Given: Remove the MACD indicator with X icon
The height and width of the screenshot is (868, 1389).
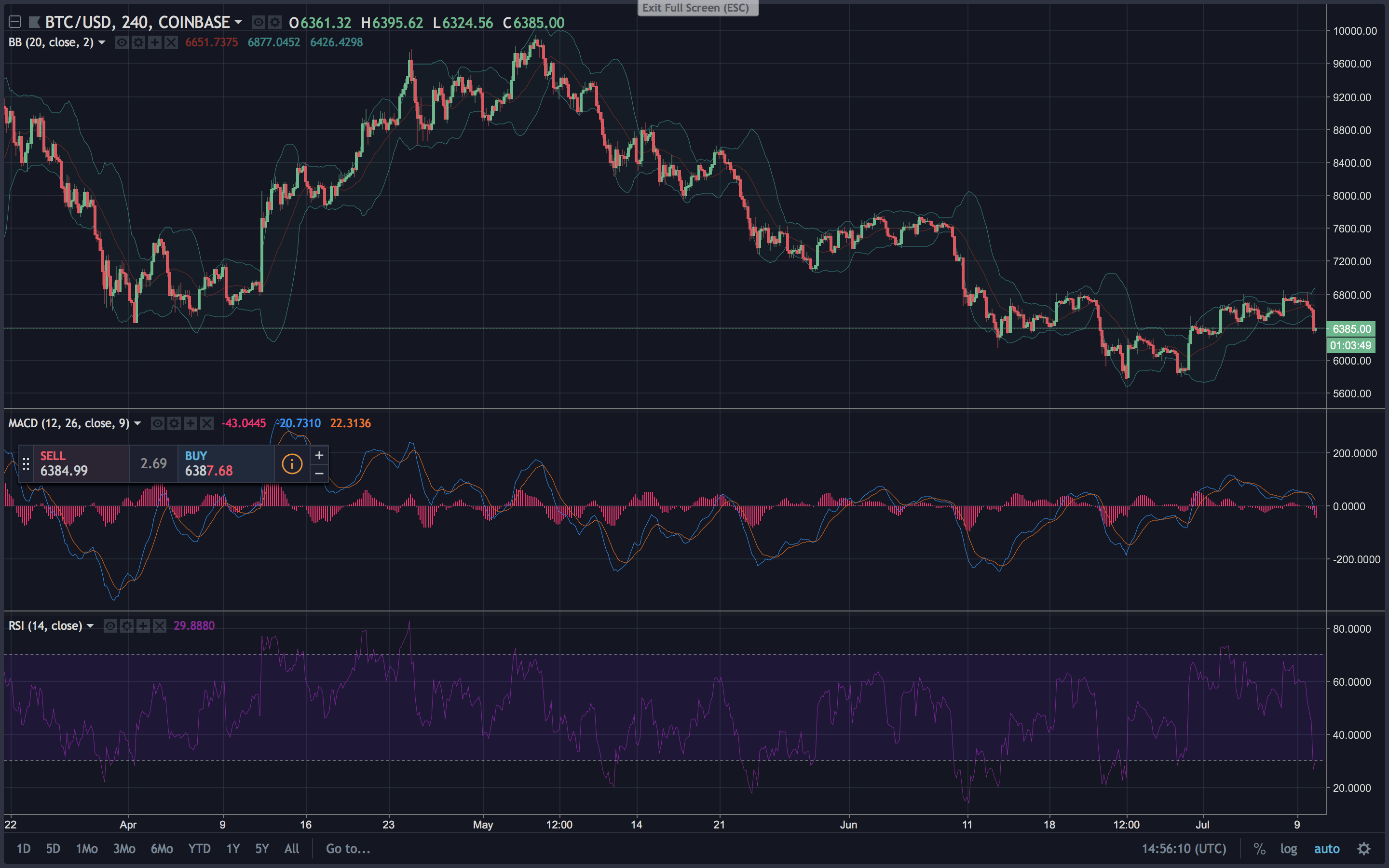Looking at the screenshot, I should tap(207, 424).
